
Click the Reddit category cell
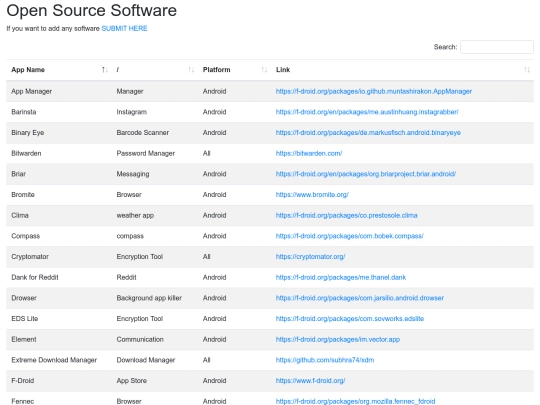click(x=126, y=277)
